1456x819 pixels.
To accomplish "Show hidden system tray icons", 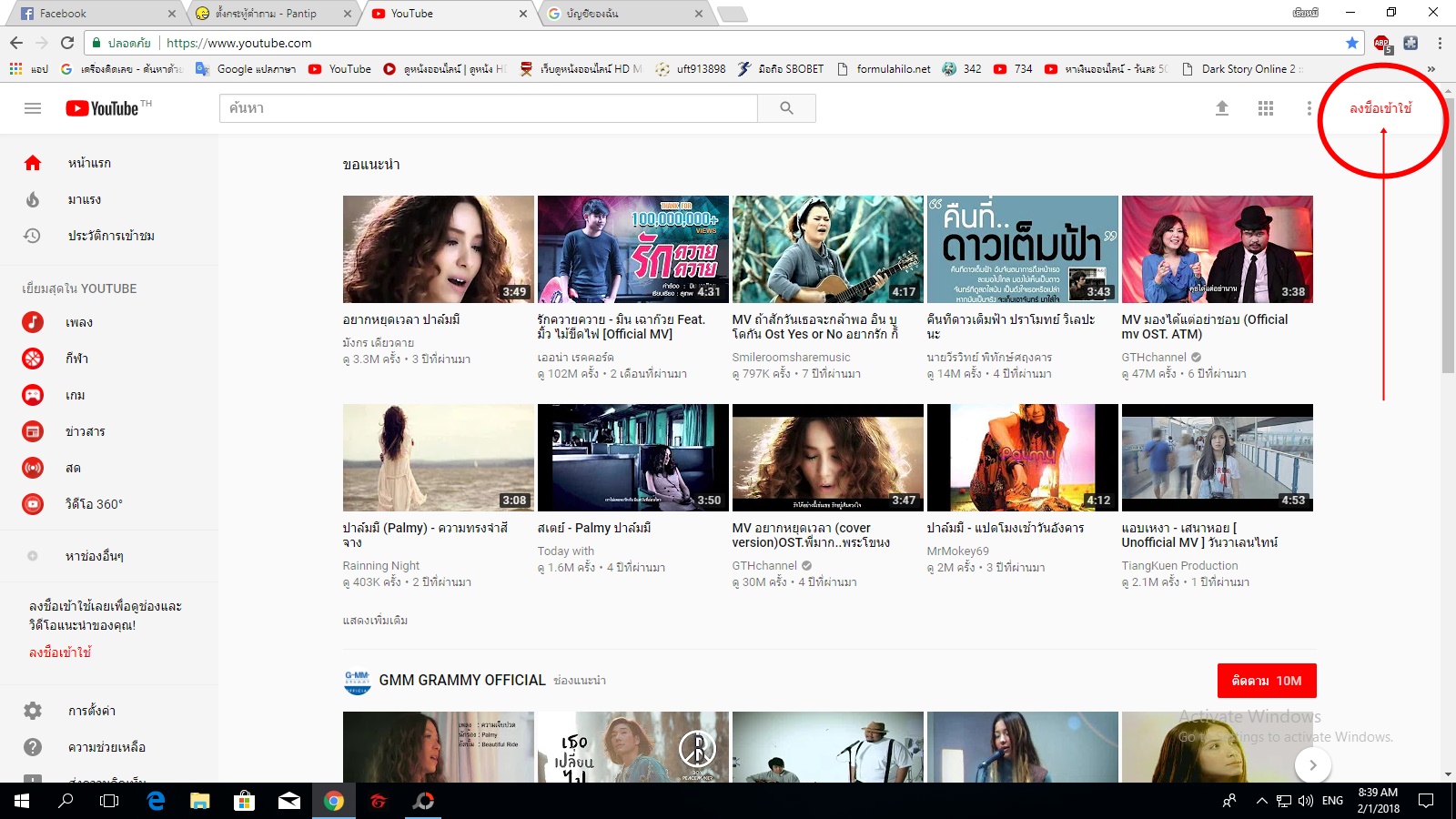I will (1261, 801).
